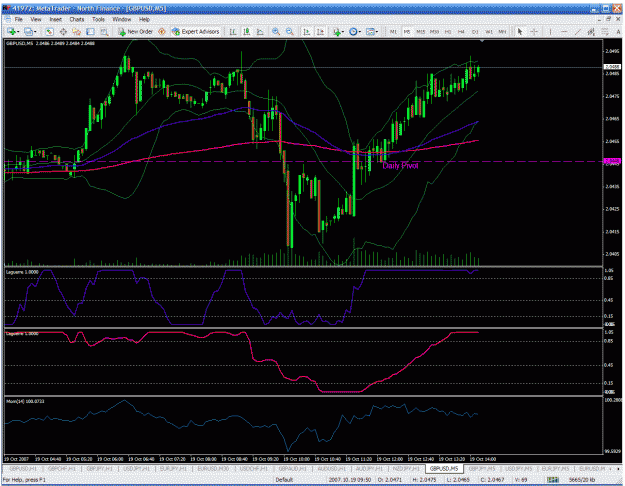Set timeframe to MN monthly

502,31
